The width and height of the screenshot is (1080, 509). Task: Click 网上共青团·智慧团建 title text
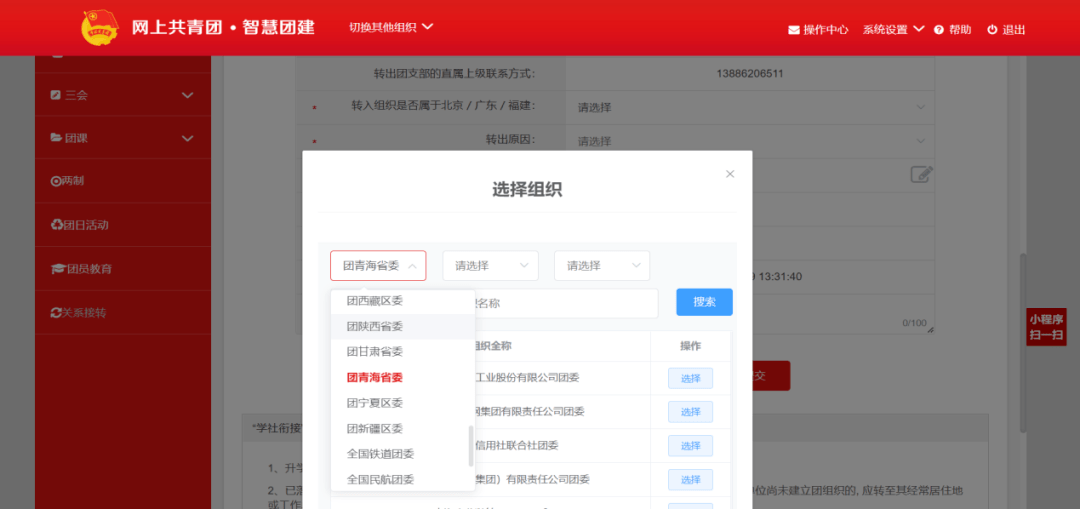click(223, 28)
